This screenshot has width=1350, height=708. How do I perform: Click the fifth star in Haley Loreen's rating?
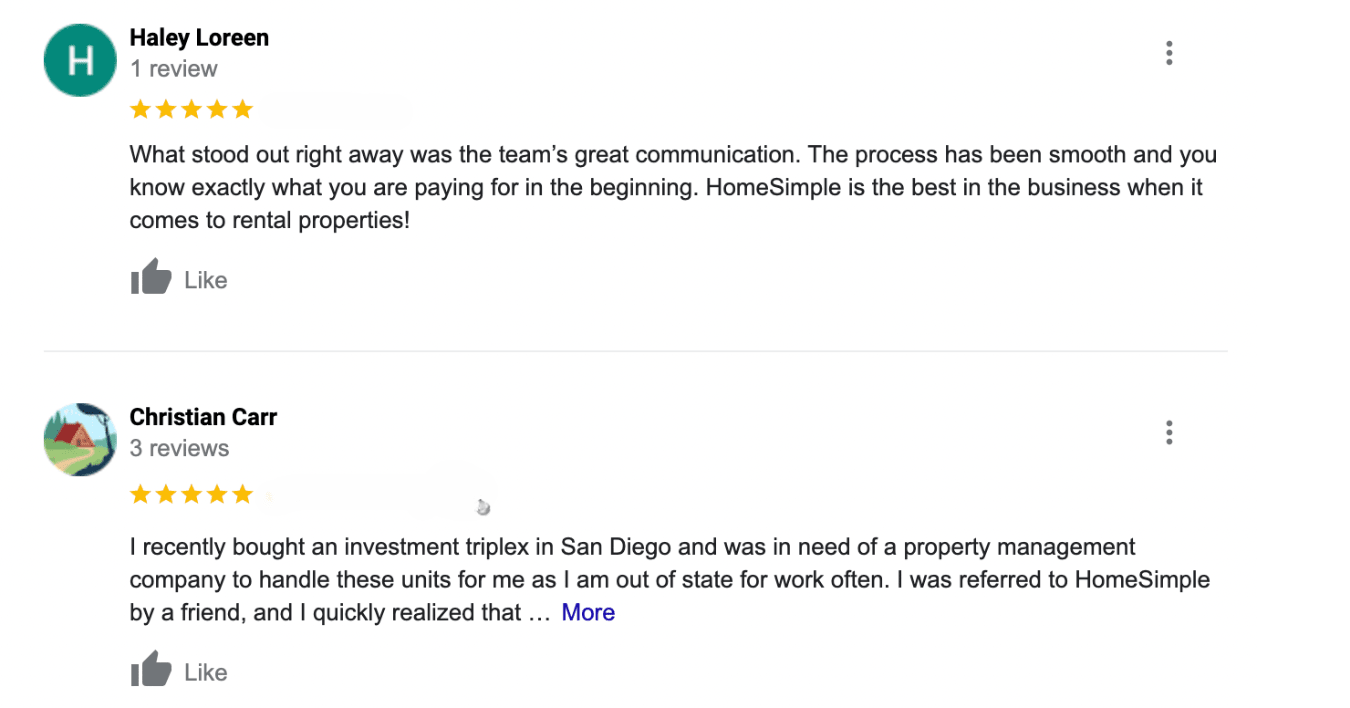point(243,109)
